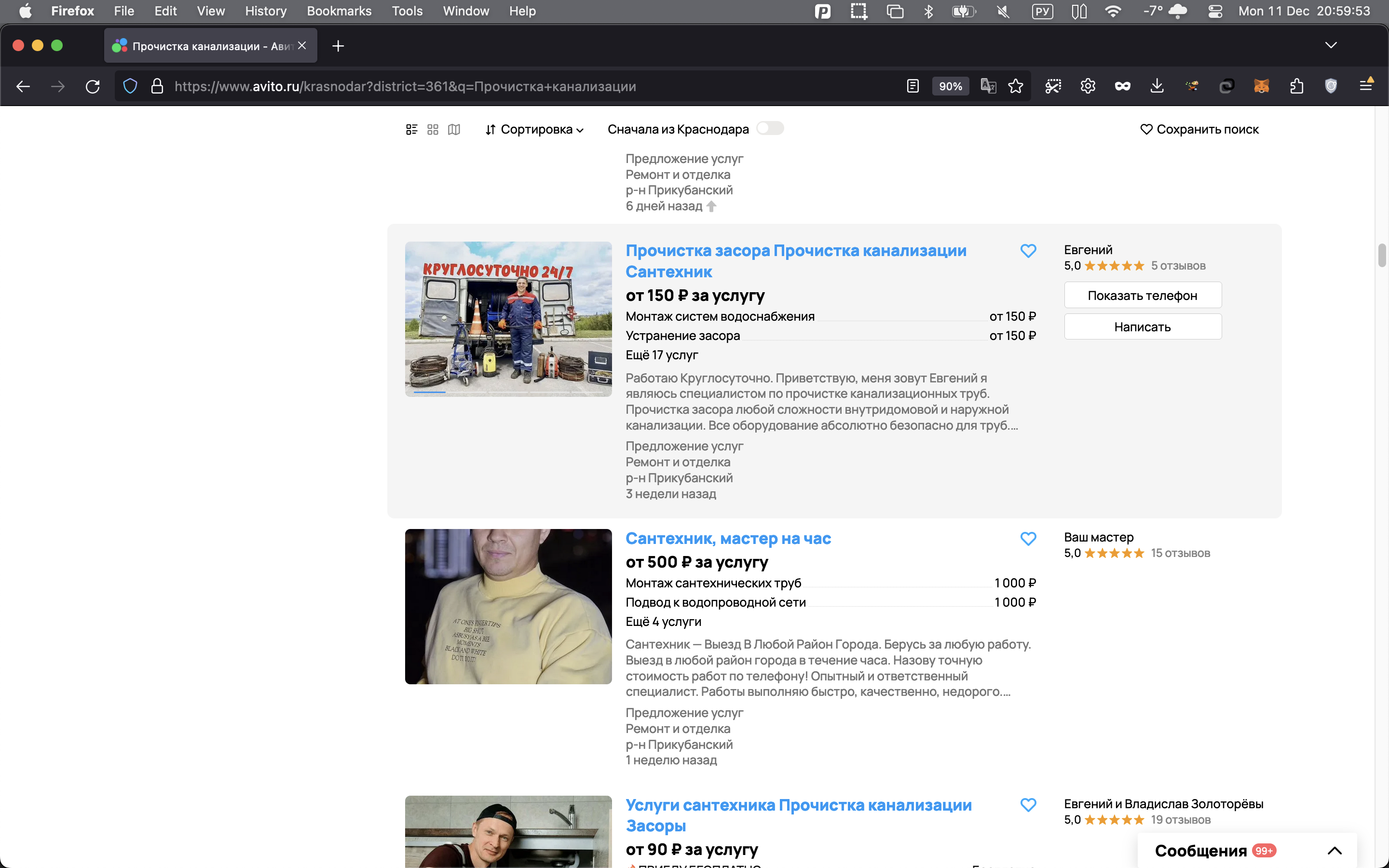Viewport: 1389px width, 868px height.
Task: Favorite the 'Услуги сантехника' listing heart
Action: pyautogui.click(x=1028, y=805)
